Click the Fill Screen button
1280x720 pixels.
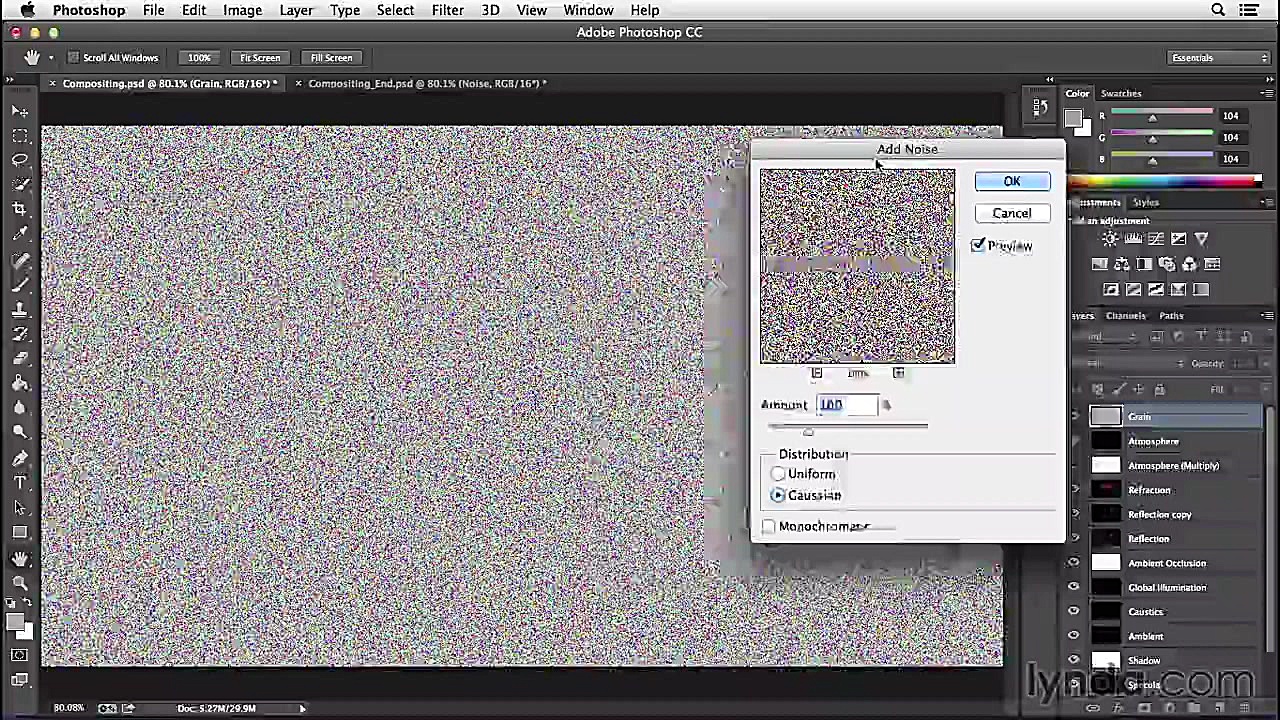coord(331,58)
